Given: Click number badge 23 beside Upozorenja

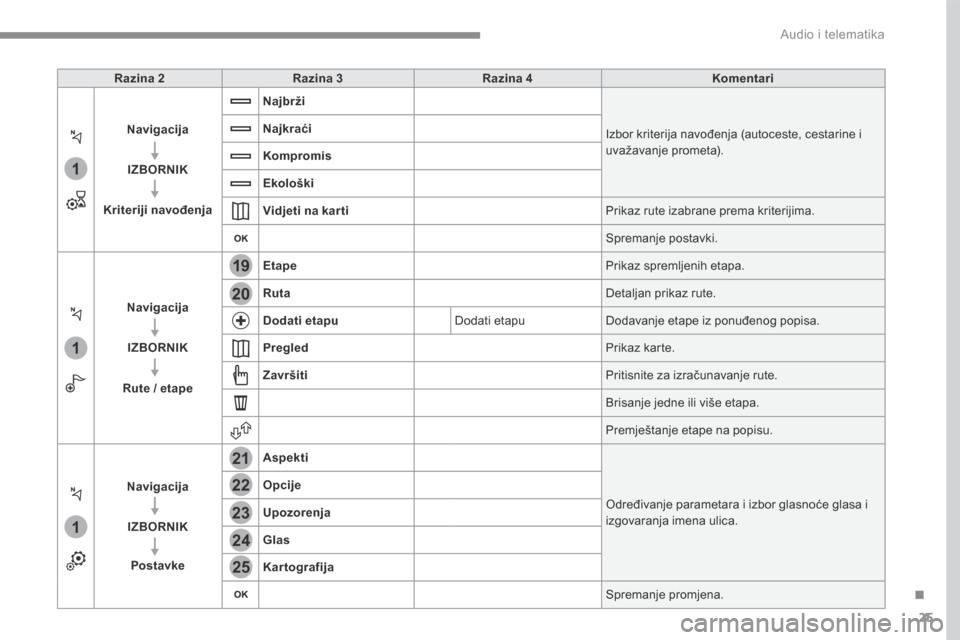Looking at the screenshot, I should [x=241, y=513].
